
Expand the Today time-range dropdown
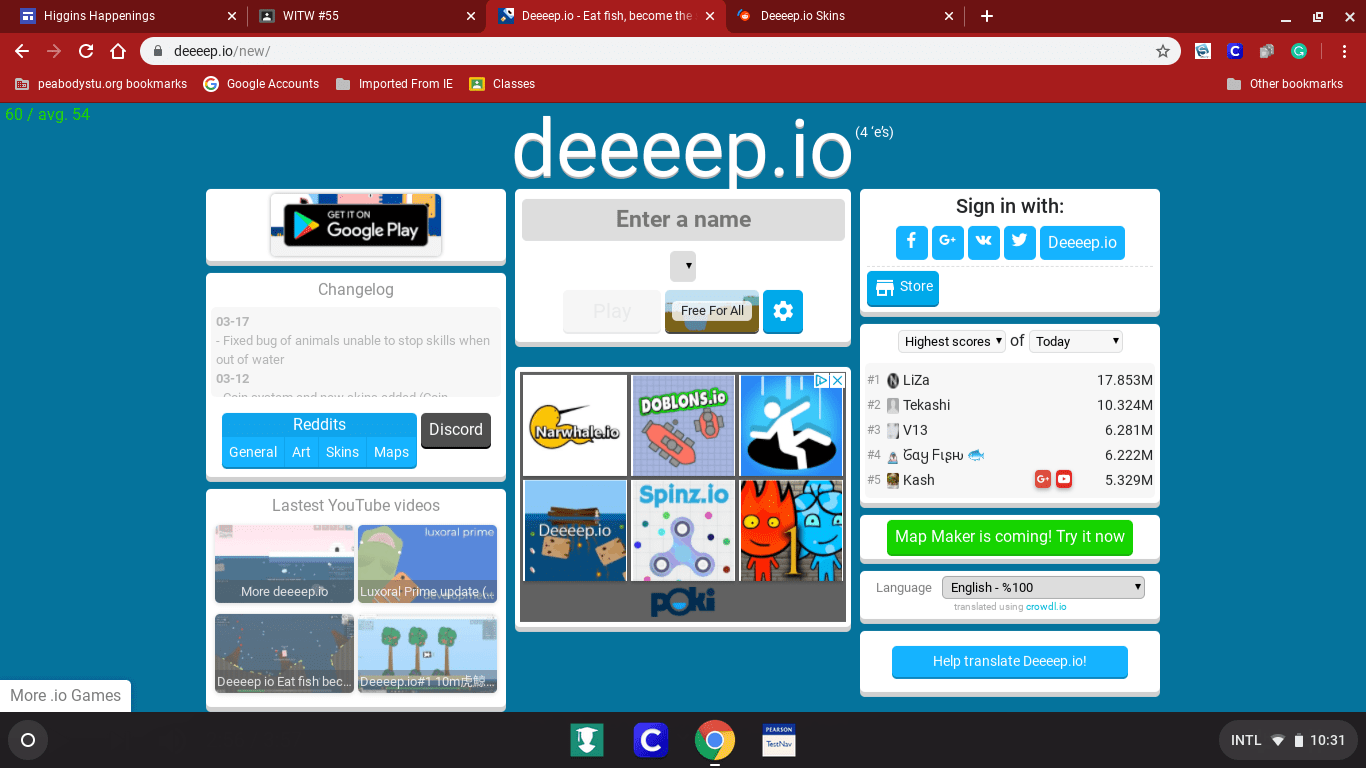pyautogui.click(x=1076, y=341)
